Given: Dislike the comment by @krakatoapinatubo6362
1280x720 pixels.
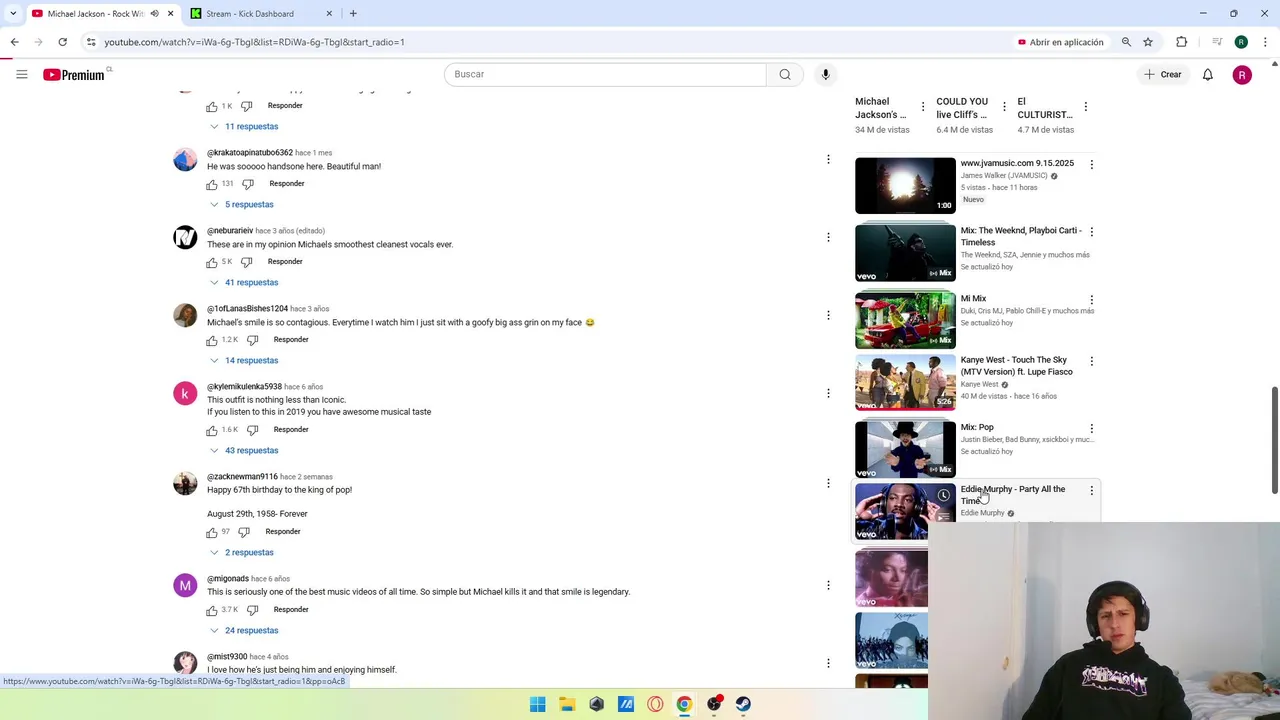Looking at the screenshot, I should pos(248,184).
